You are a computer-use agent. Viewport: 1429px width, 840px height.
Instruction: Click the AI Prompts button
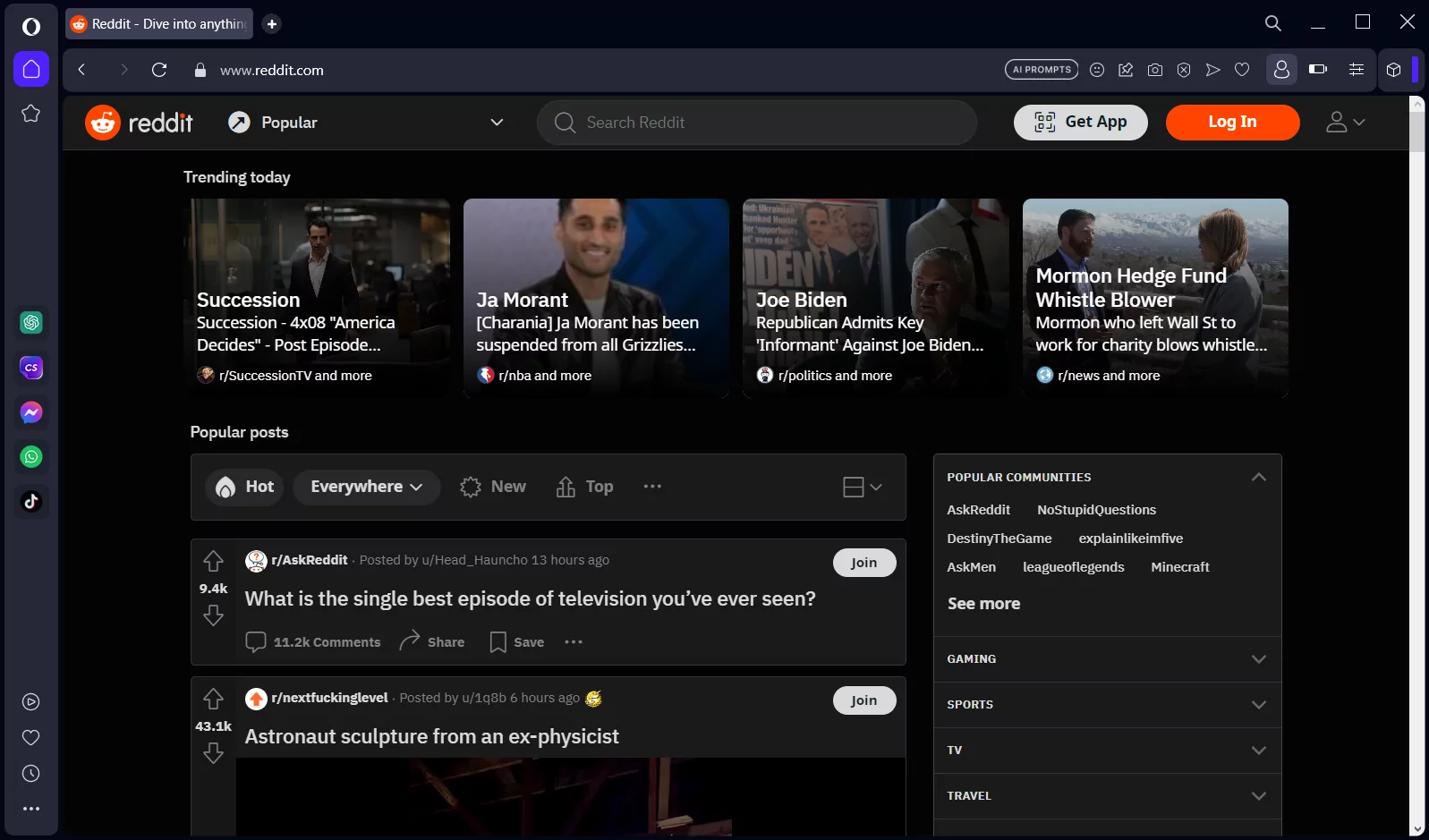point(1042,70)
